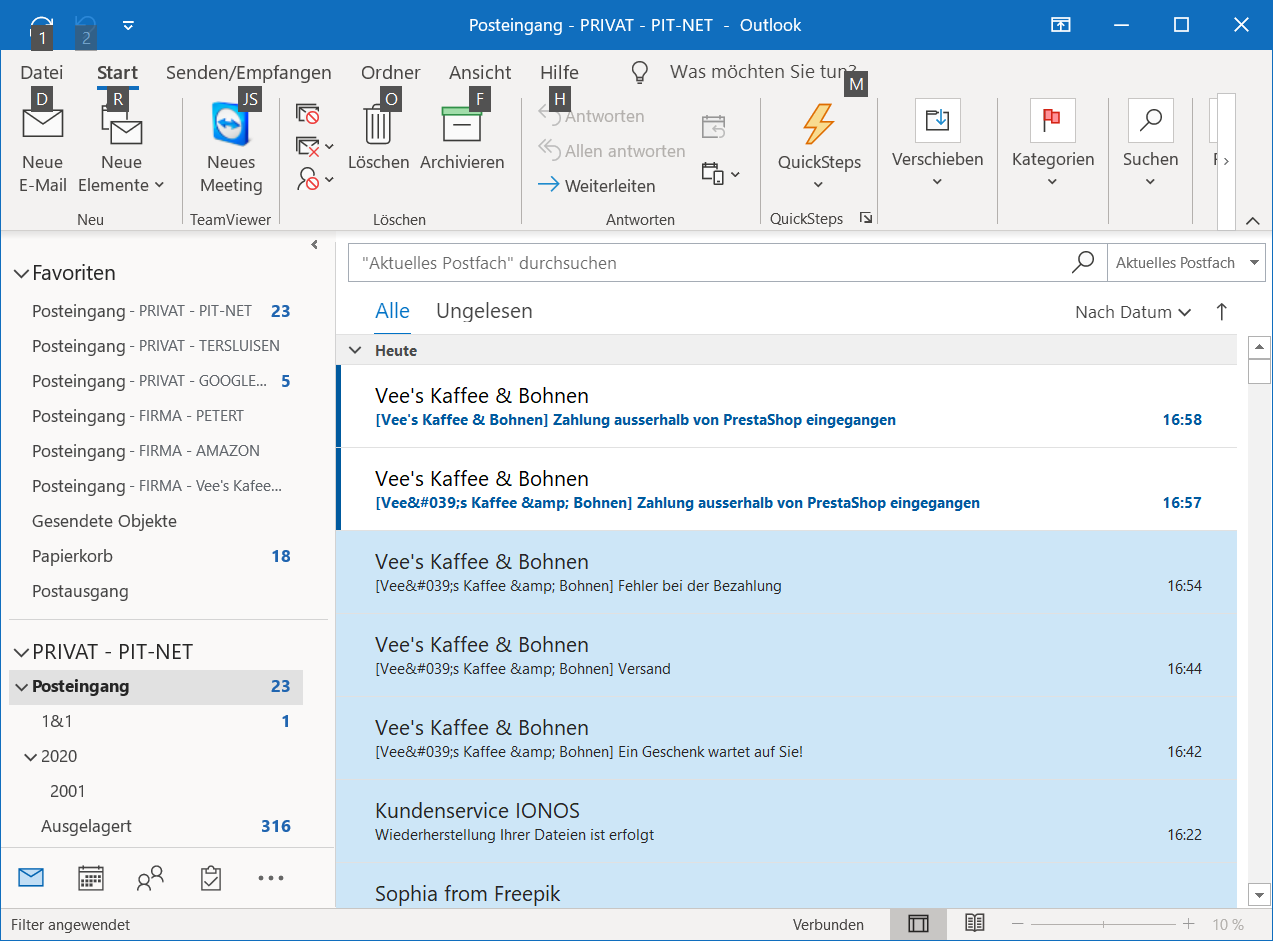Switch to Tasks view icon
This screenshot has height=941, width=1273.
click(211, 878)
